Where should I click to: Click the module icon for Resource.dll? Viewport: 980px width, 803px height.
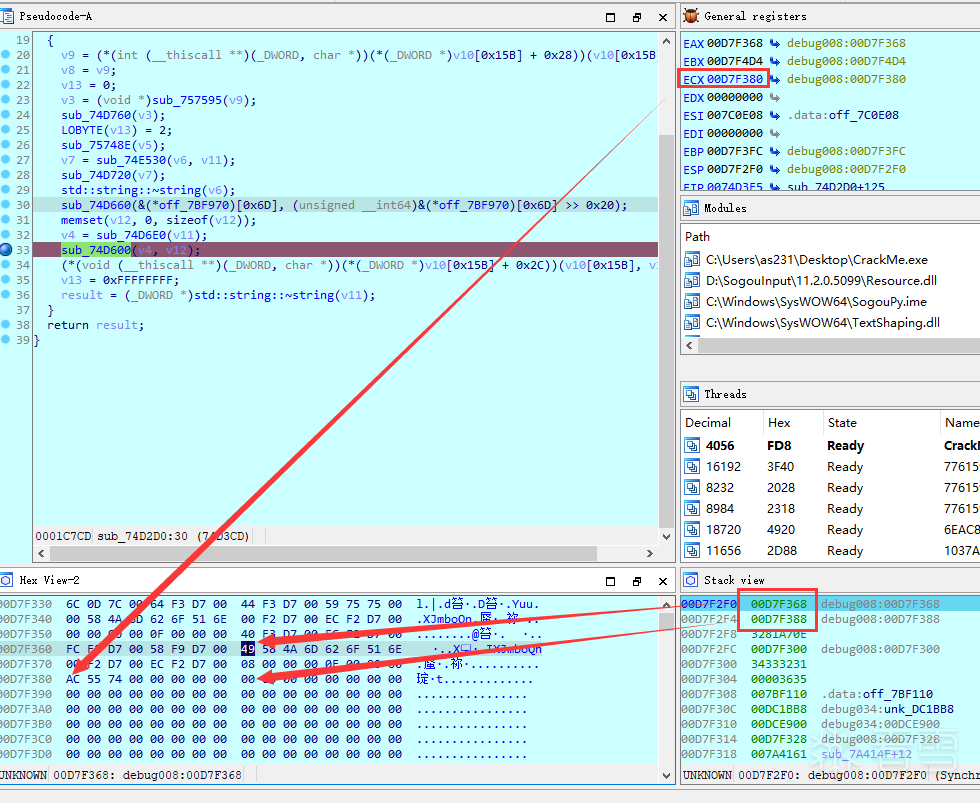[692, 281]
